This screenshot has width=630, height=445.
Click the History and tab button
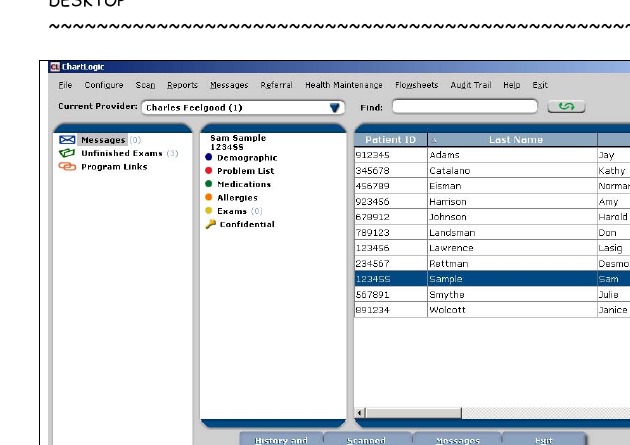point(281,439)
